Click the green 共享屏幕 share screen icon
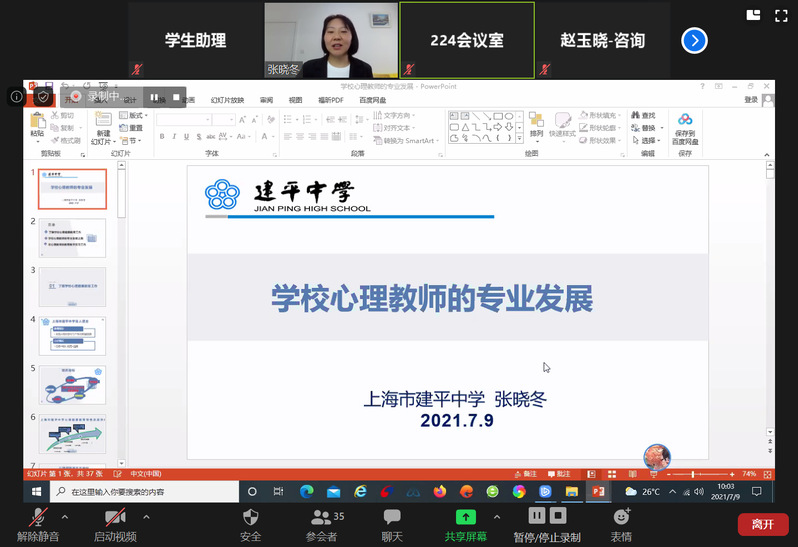The width and height of the screenshot is (798, 547). tap(465, 518)
